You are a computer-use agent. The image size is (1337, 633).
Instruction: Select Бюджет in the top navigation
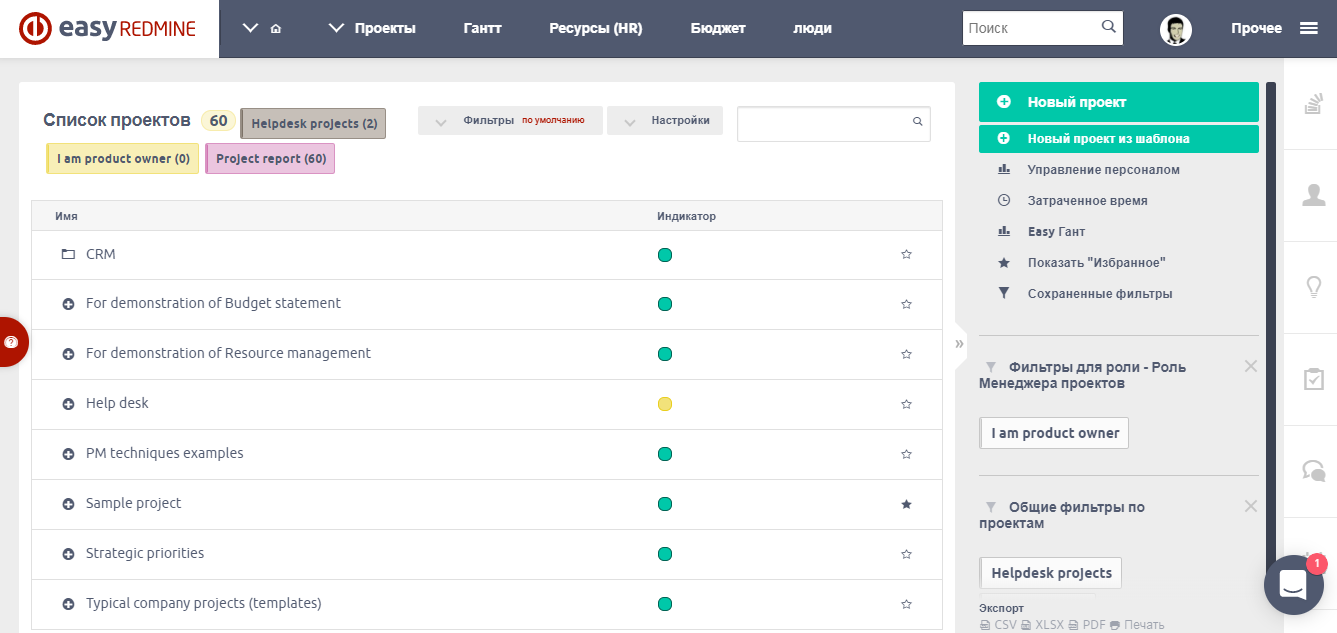(718, 28)
